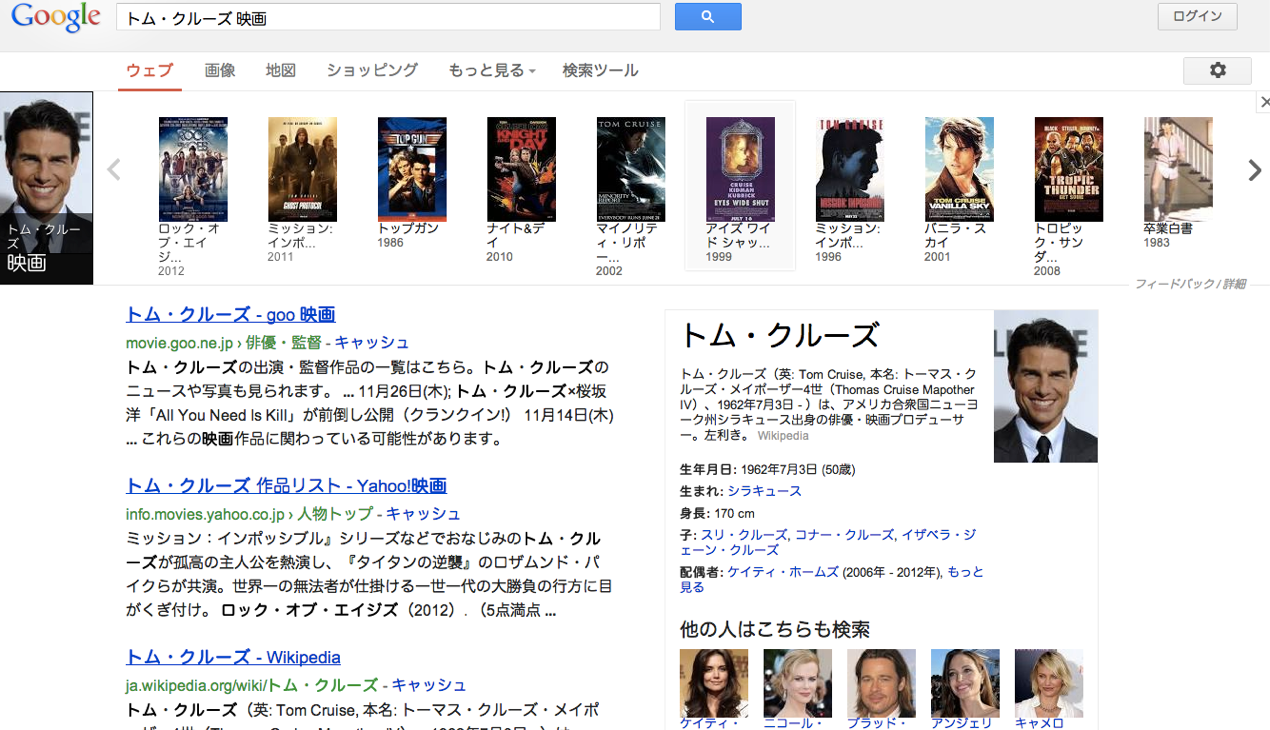Screen dimensions: 1270x730
Task: Click ケイティ・ name under first photo
Action: 710,722
